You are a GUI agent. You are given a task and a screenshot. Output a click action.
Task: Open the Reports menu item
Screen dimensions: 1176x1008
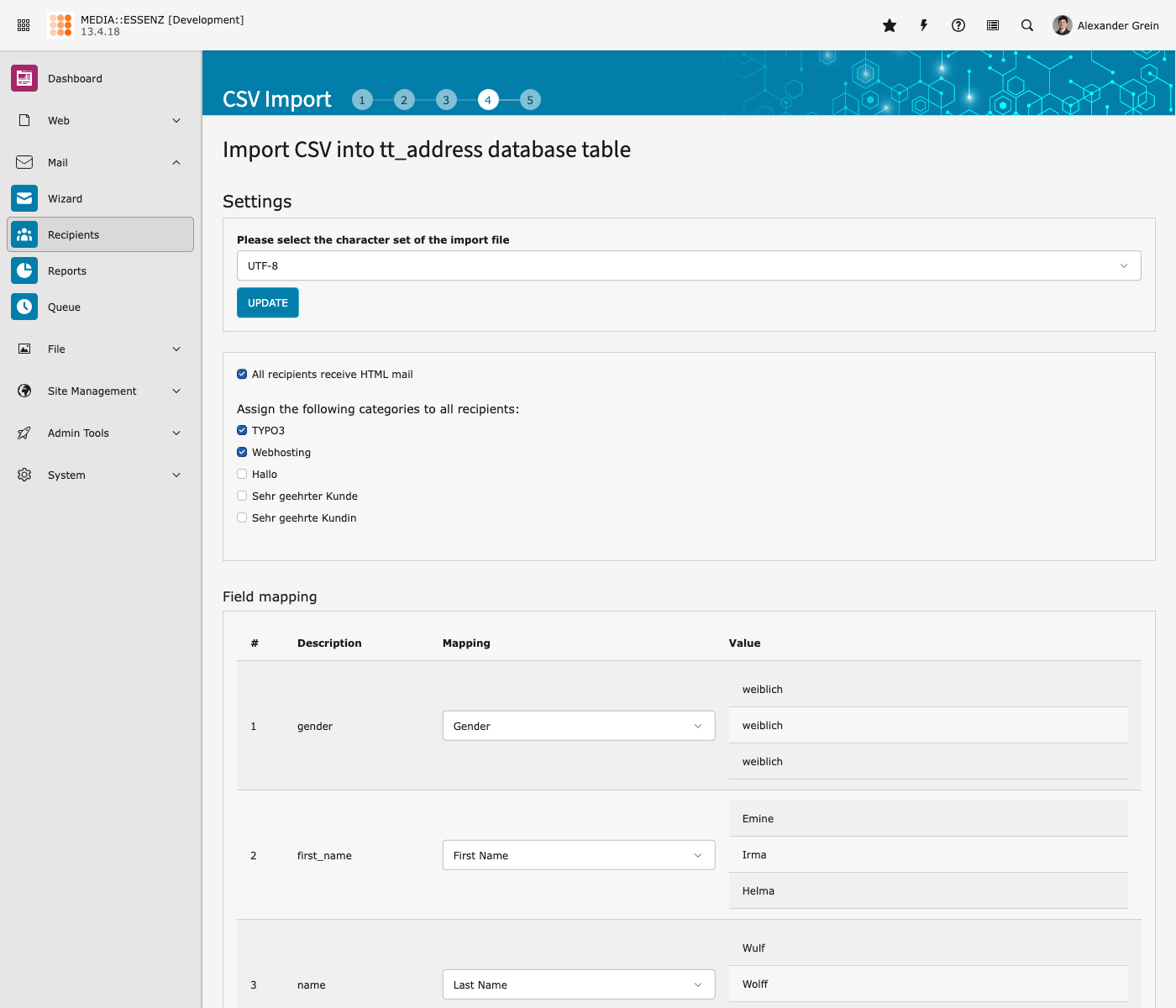[67, 271]
